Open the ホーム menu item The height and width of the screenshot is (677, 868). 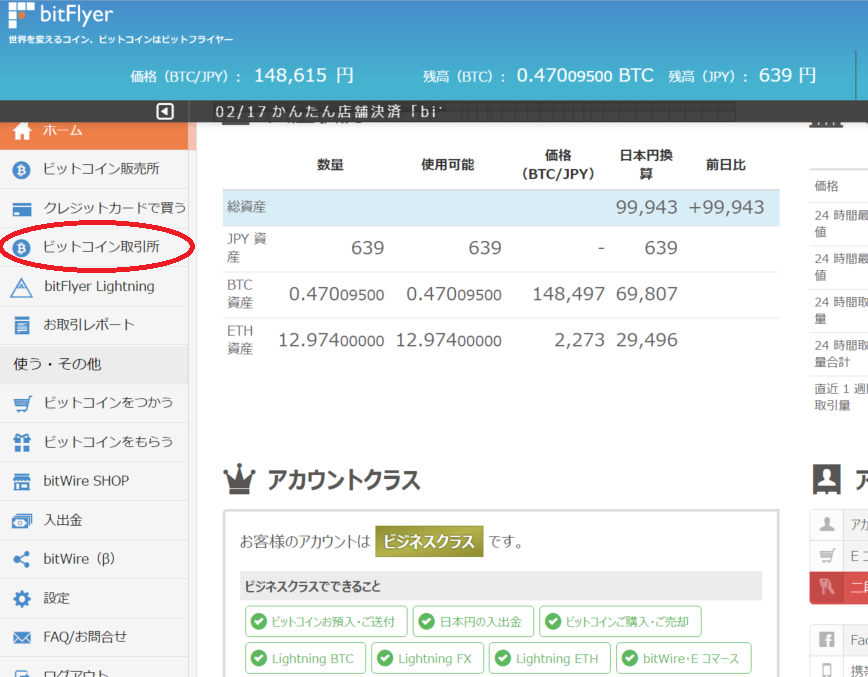coord(94,131)
